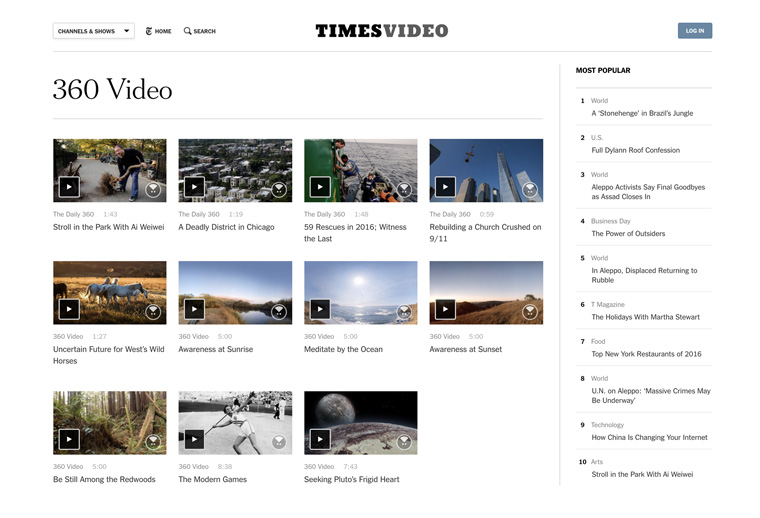
Task: Open In Aleppo, Displaced Returning link
Action: [x=644, y=275]
